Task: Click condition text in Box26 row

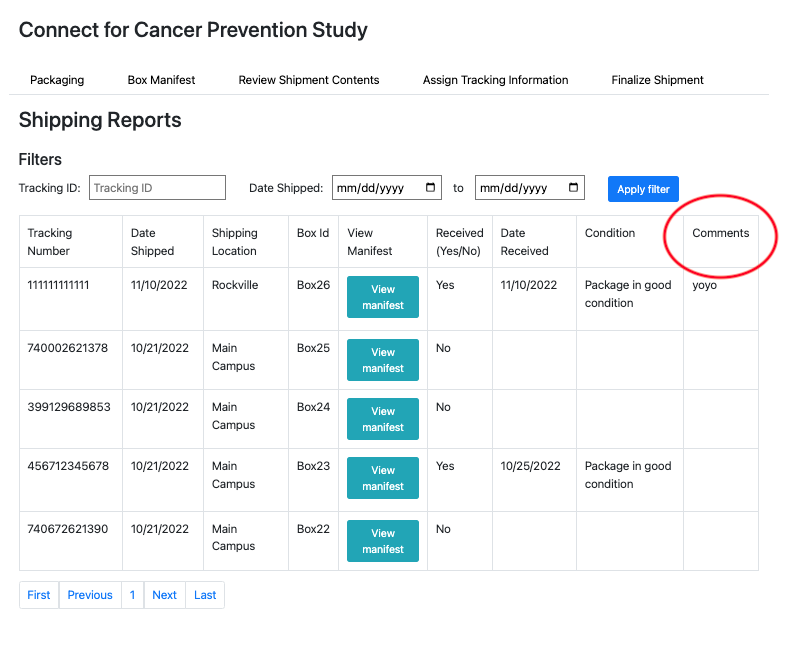Action: (x=628, y=294)
